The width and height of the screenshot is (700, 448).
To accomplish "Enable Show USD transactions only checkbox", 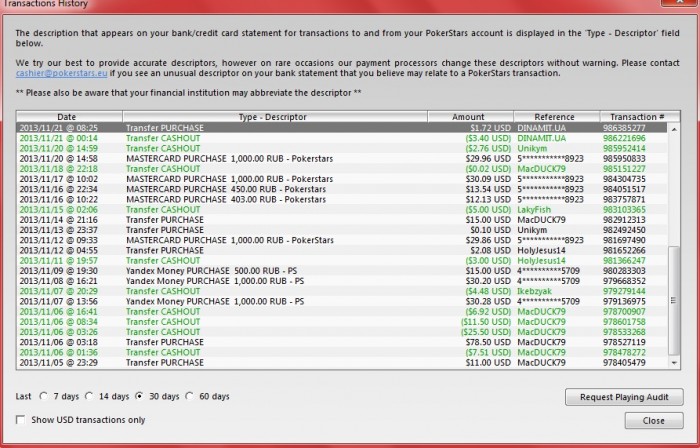I will coord(21,420).
